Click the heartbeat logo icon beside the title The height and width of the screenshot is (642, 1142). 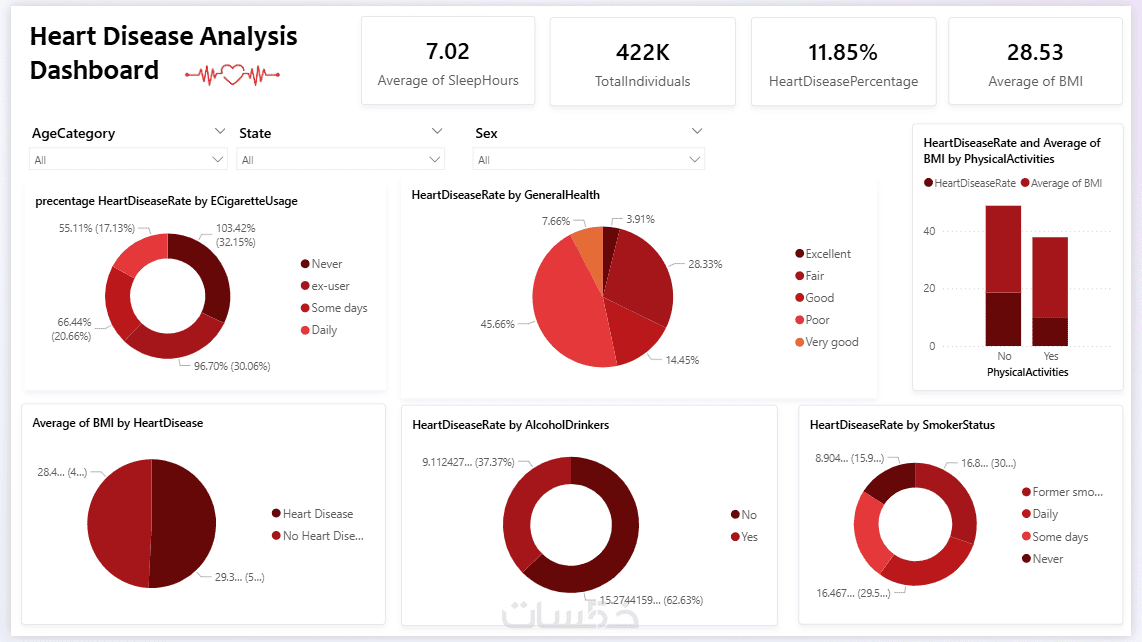[232, 74]
